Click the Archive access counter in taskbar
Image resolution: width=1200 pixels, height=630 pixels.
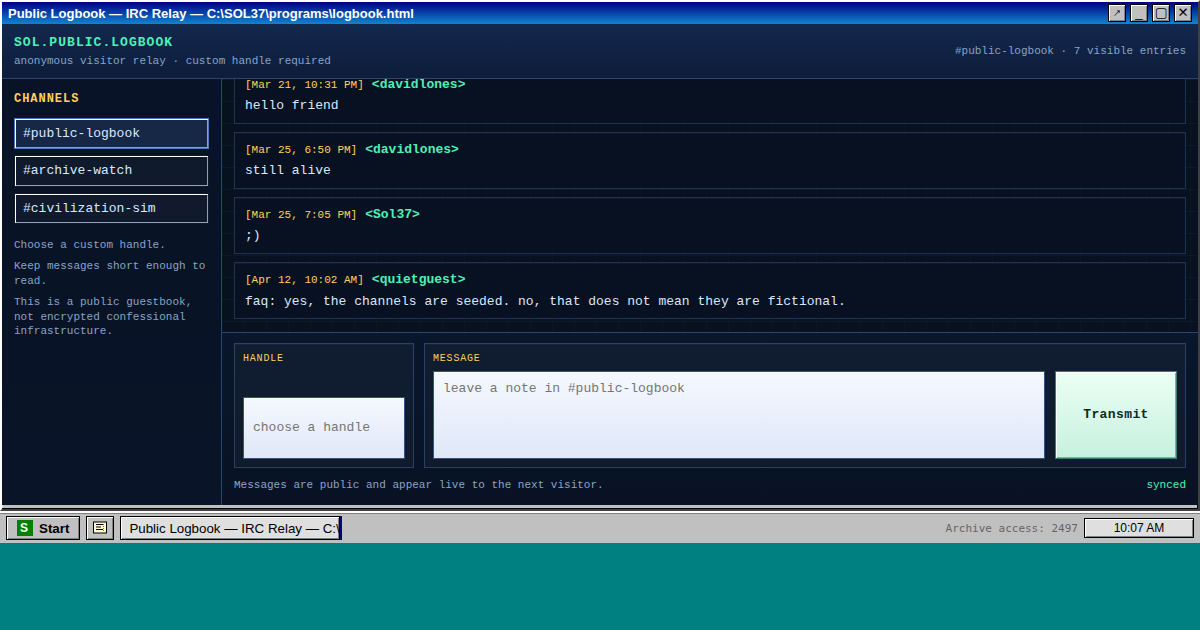1011,528
